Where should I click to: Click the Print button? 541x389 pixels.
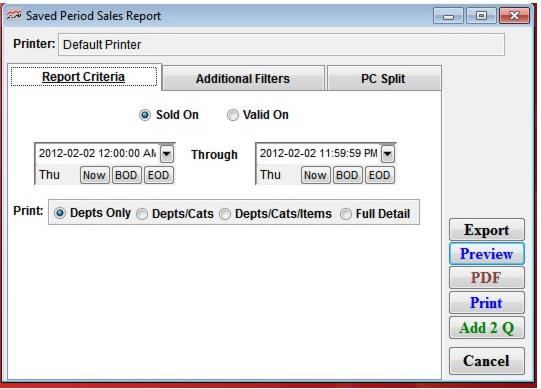487,303
